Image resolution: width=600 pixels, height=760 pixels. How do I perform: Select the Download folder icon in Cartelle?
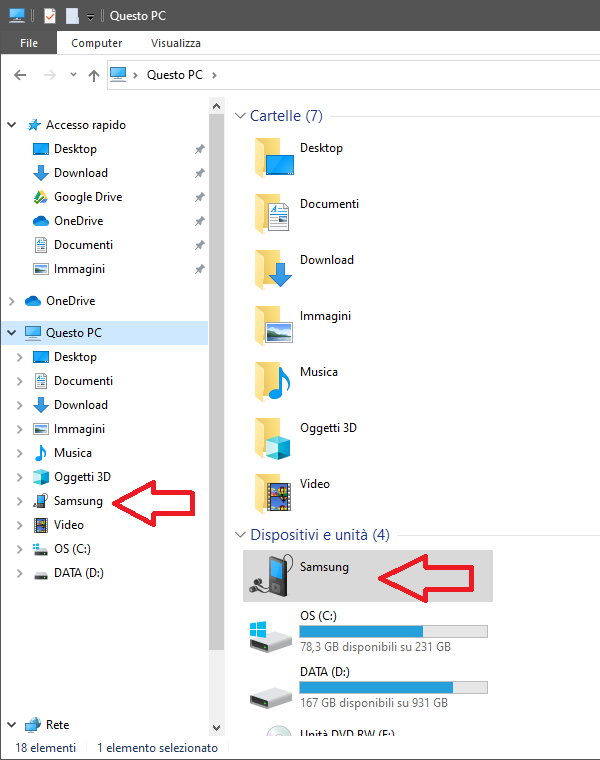274,269
